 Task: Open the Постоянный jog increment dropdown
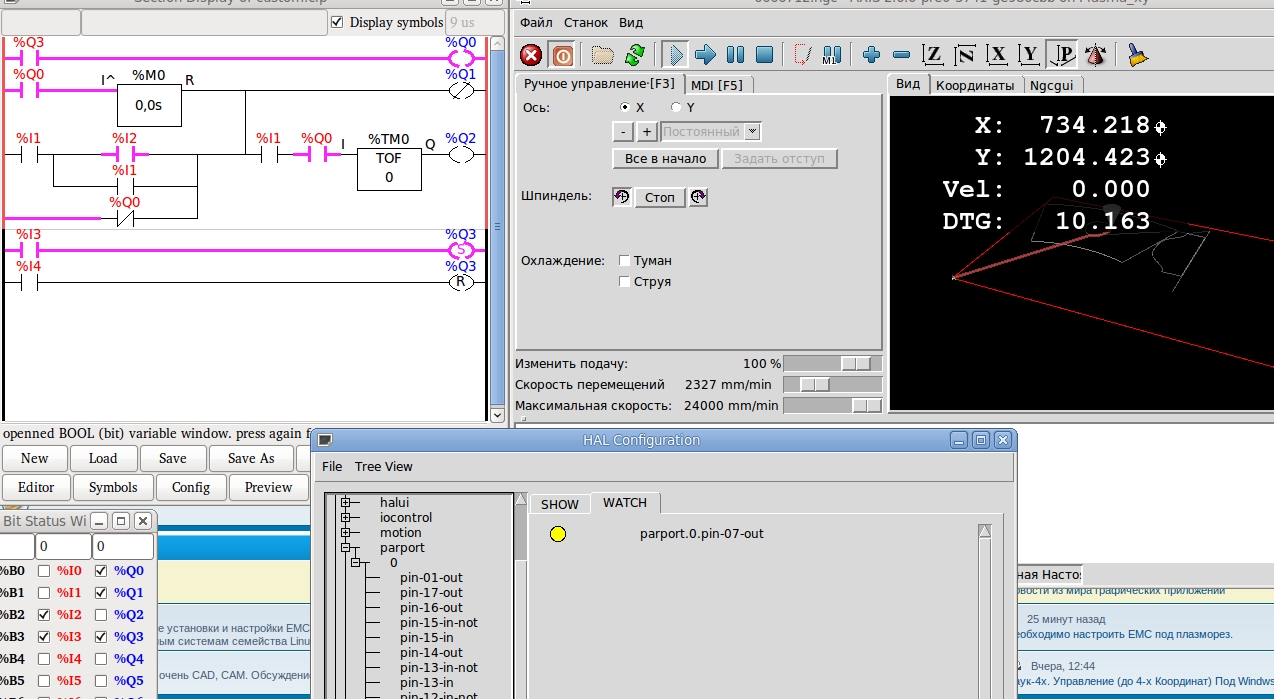(753, 132)
